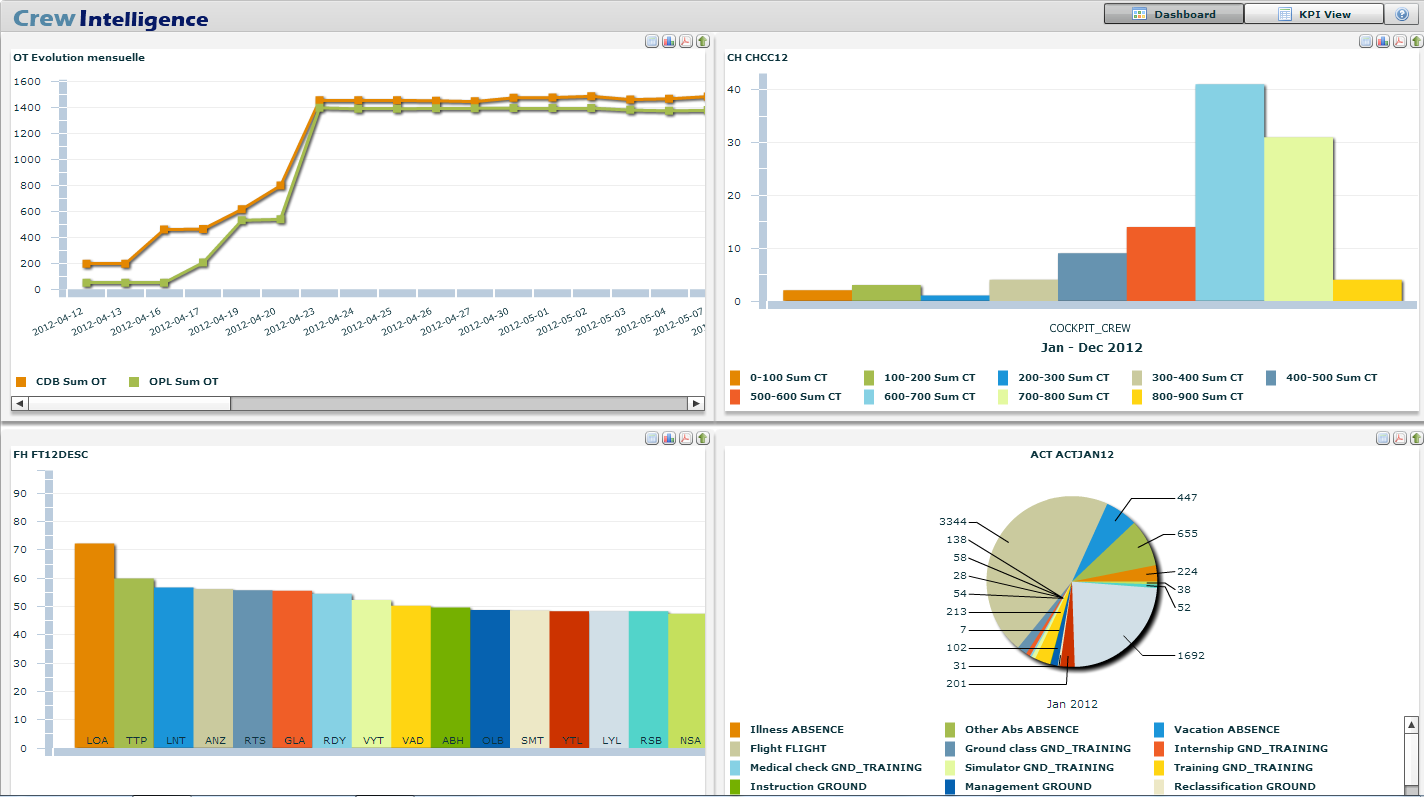The width and height of the screenshot is (1424, 797).
Task: Click bar chart icon in CH CHCC12 panel
Action: (1383, 41)
